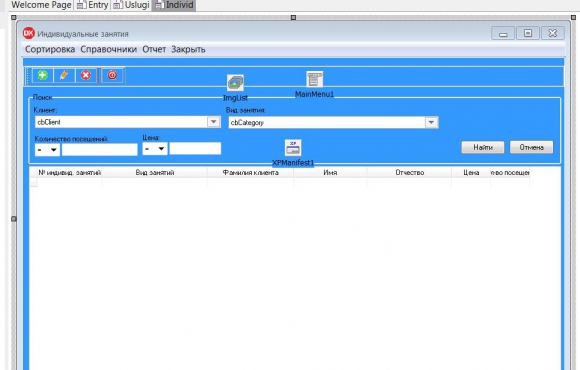Screen dimensions: 580x370
Task: Open the visit count comparison dropdown
Action: [47, 150]
